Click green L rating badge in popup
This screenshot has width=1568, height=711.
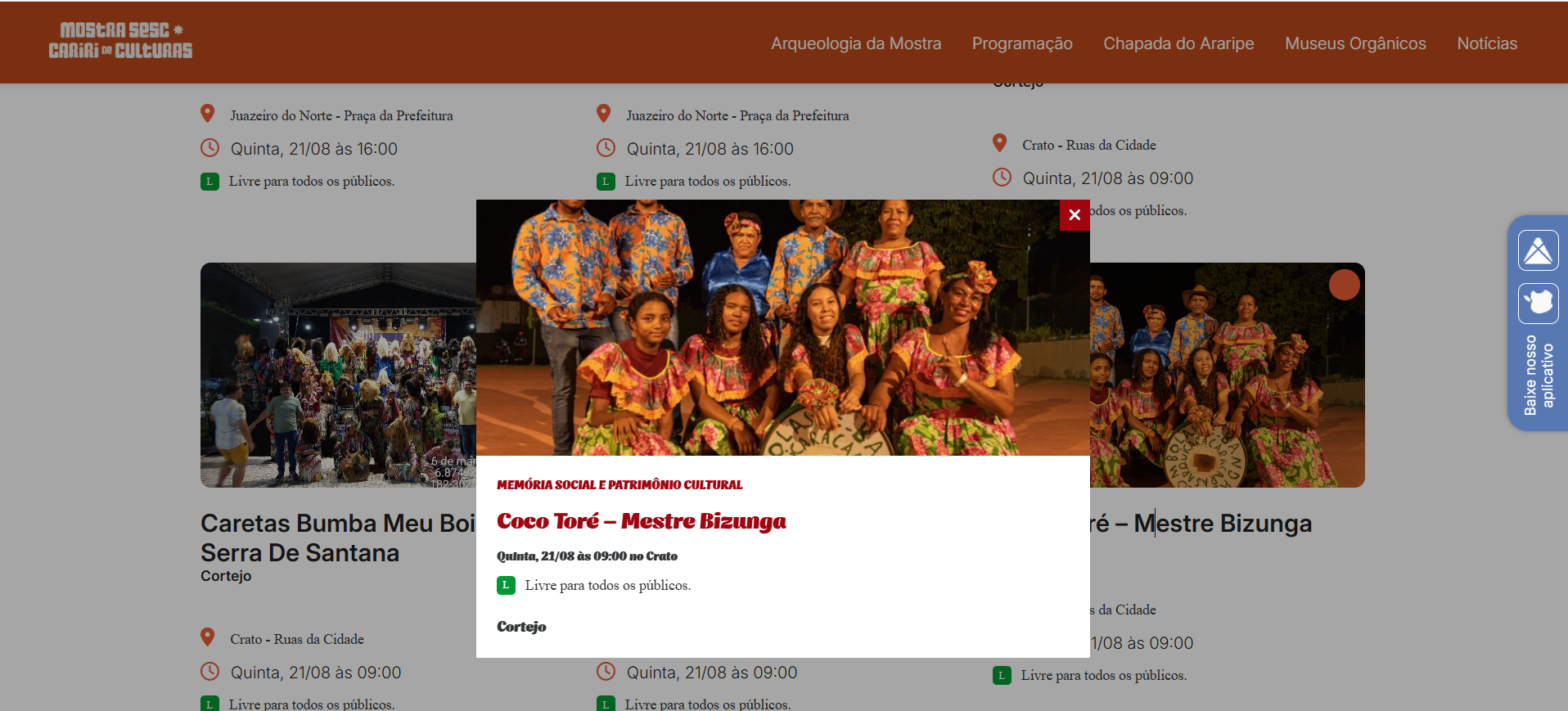(506, 585)
